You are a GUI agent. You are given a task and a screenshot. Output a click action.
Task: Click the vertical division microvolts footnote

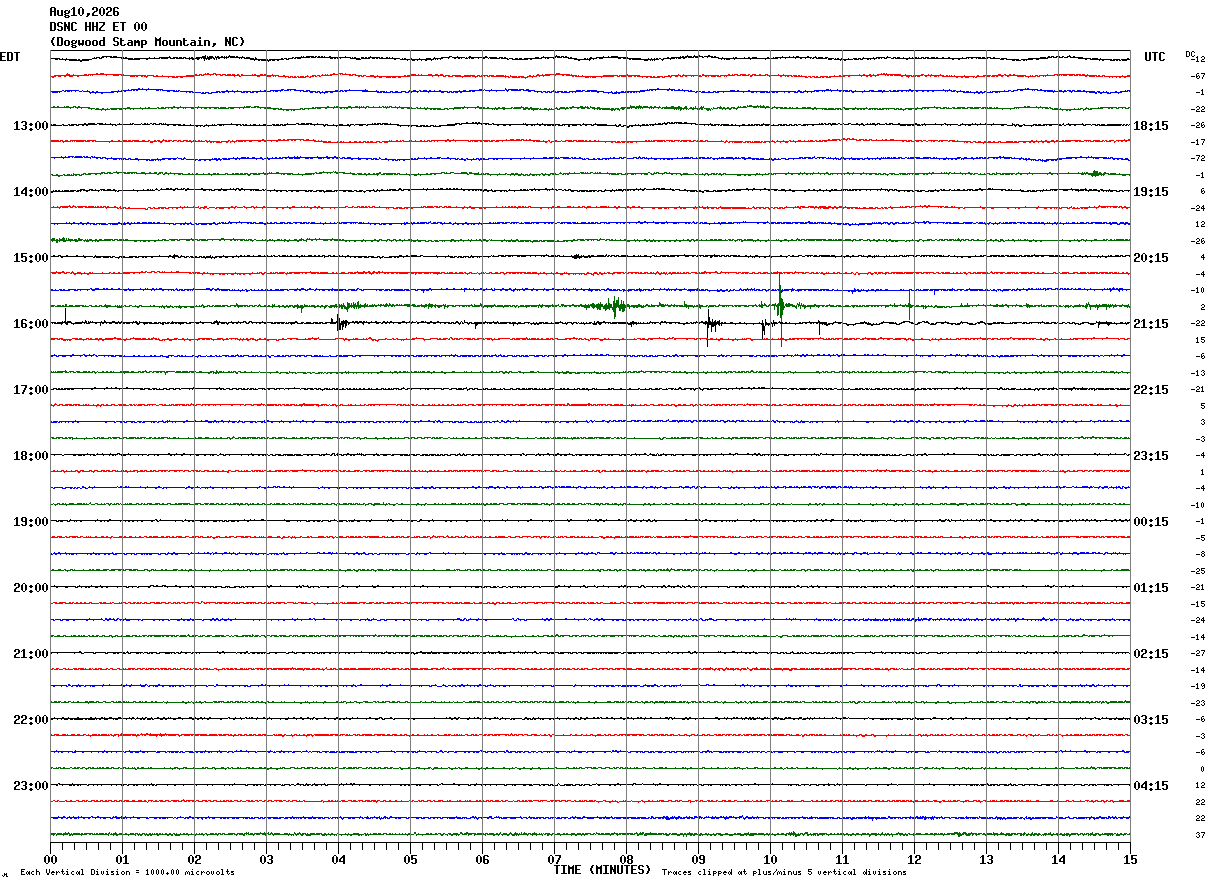tap(127, 873)
